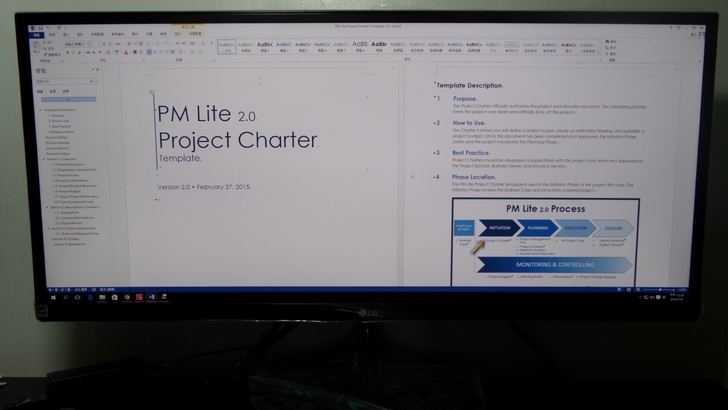Go to '1.6 Project Budget' in navigation

67,191
